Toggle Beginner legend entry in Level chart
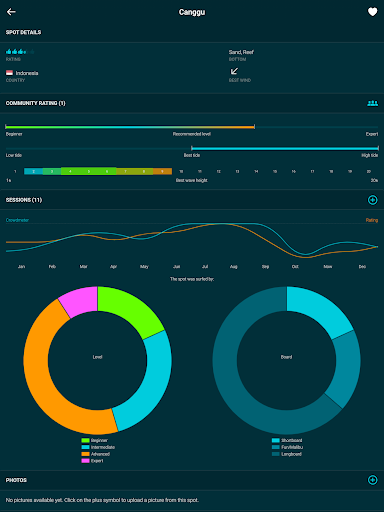This screenshot has height=512, width=384. 95,440
